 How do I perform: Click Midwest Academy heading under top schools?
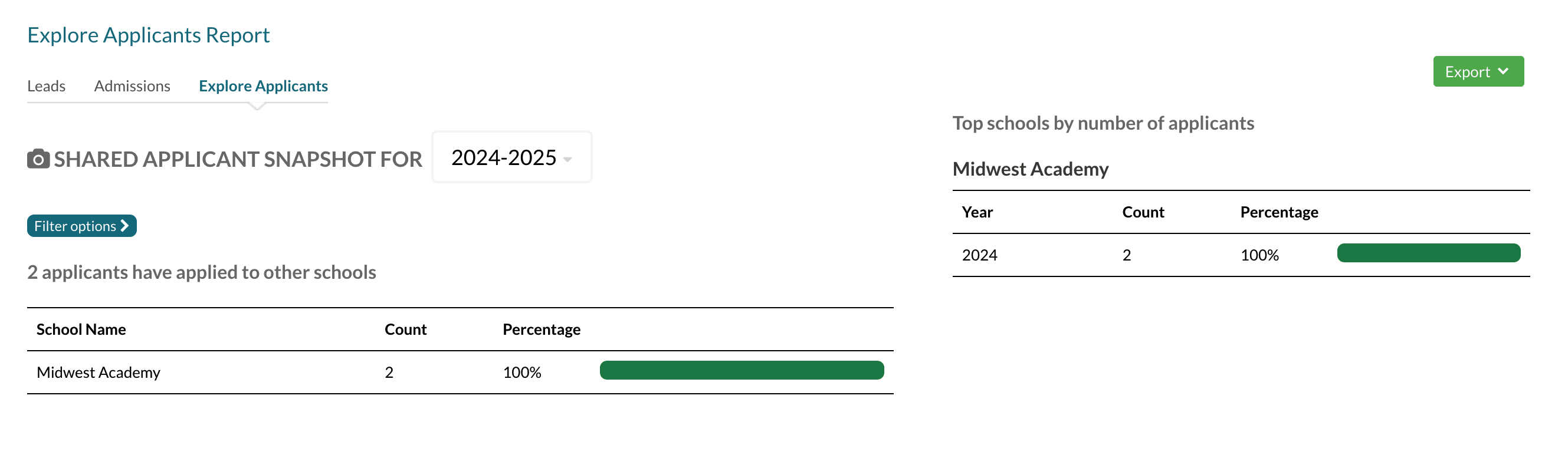coord(1030,169)
